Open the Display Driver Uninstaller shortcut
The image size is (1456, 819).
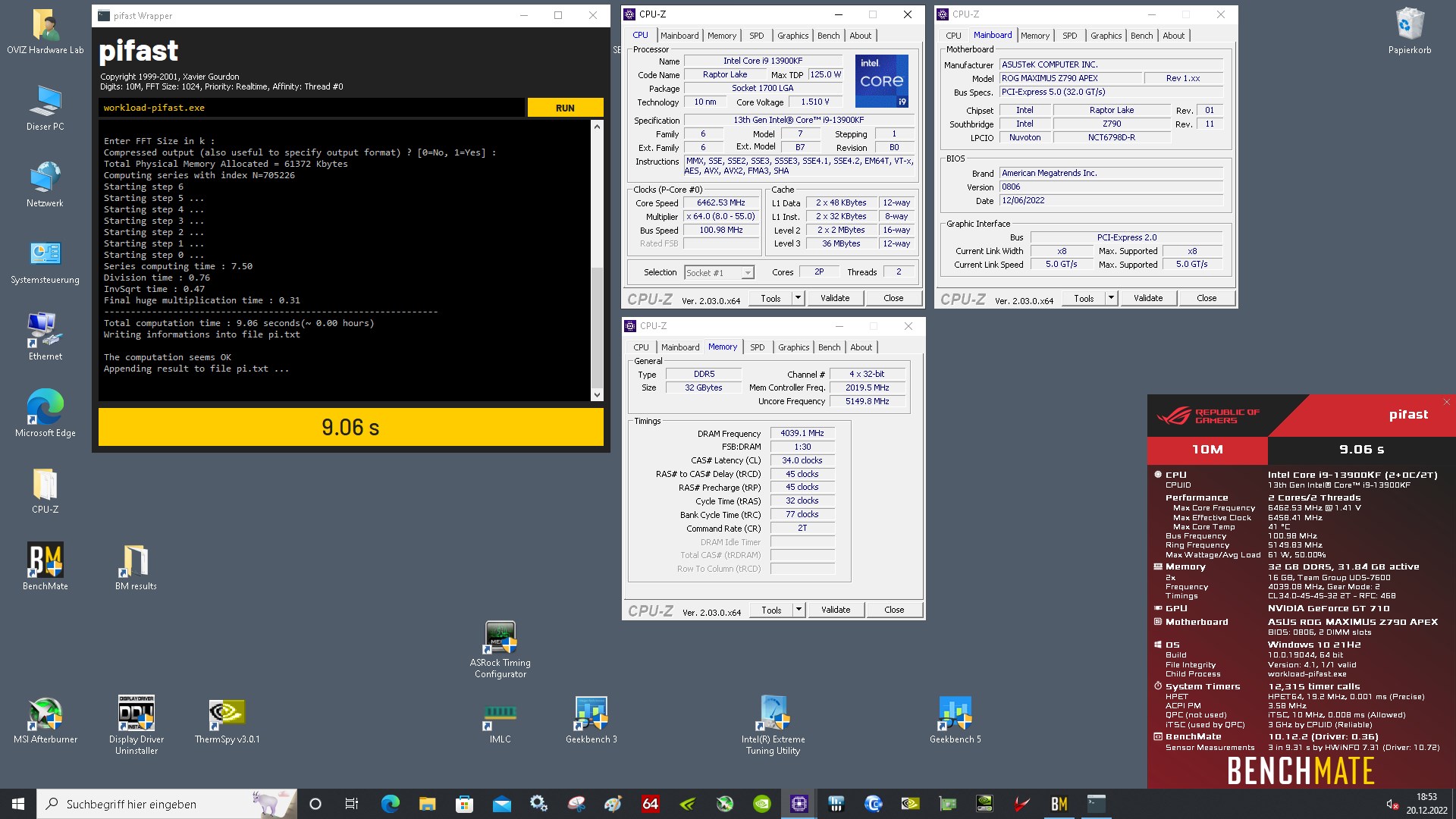136,725
